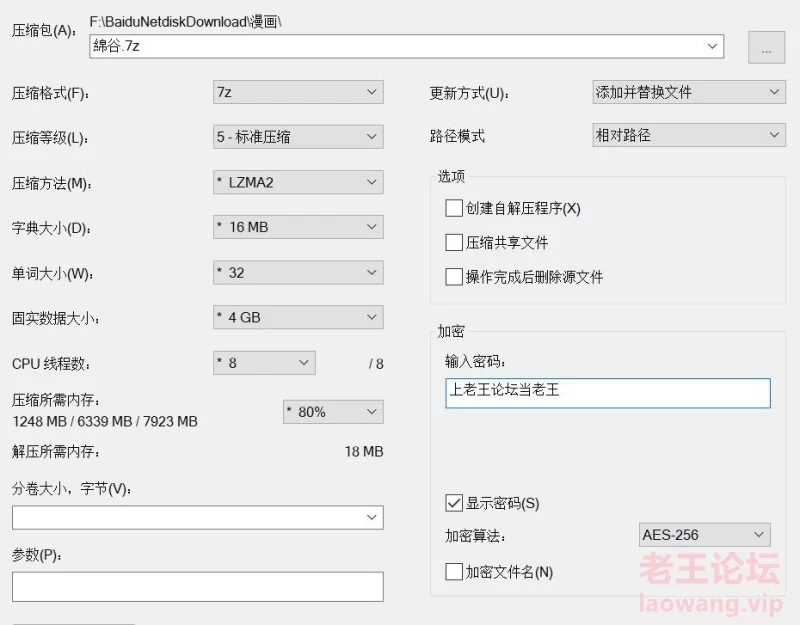Check the 压缩共享文件 checkbox
Screen dimensions: 800x625
click(x=454, y=242)
